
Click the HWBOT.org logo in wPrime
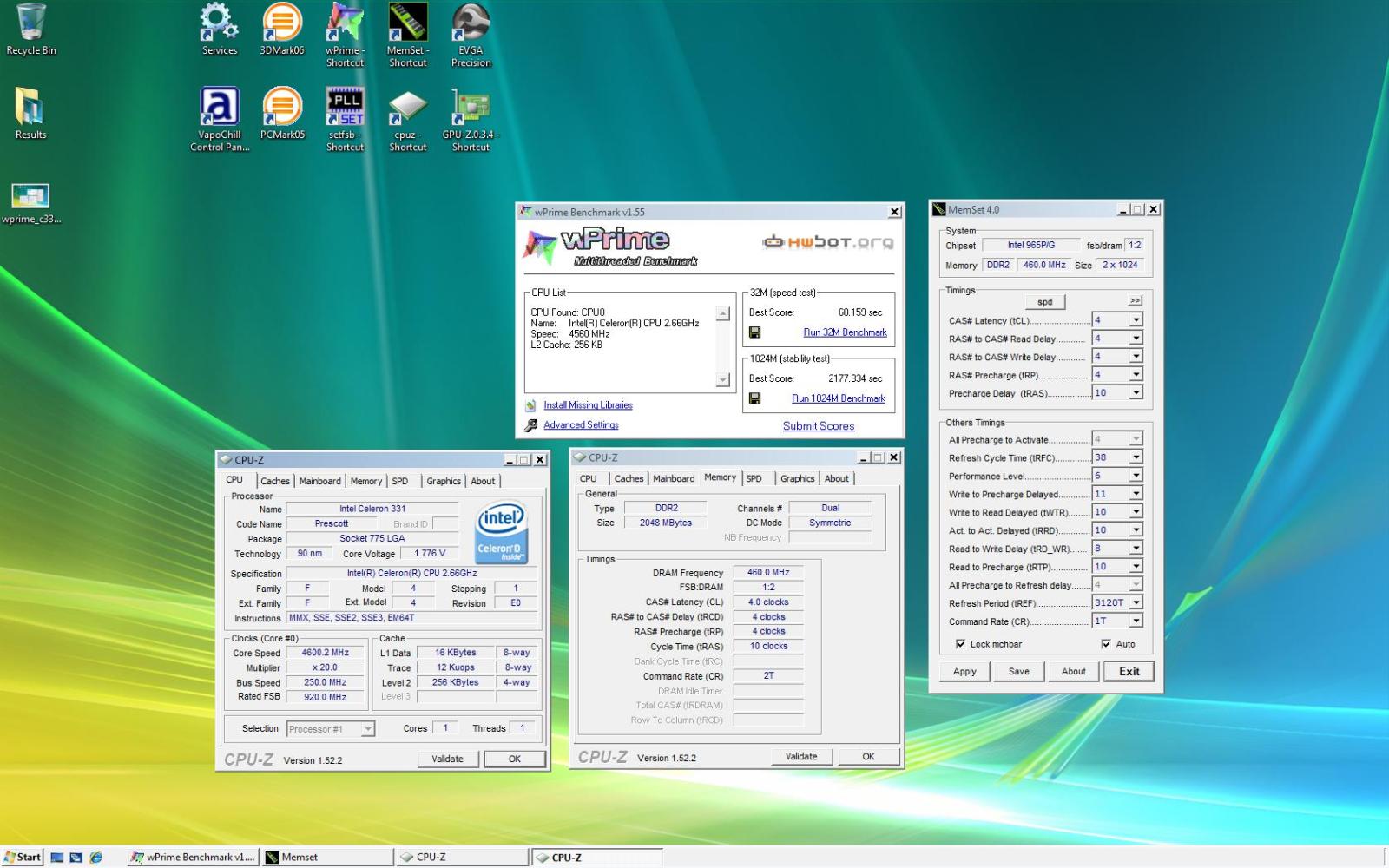click(x=827, y=242)
